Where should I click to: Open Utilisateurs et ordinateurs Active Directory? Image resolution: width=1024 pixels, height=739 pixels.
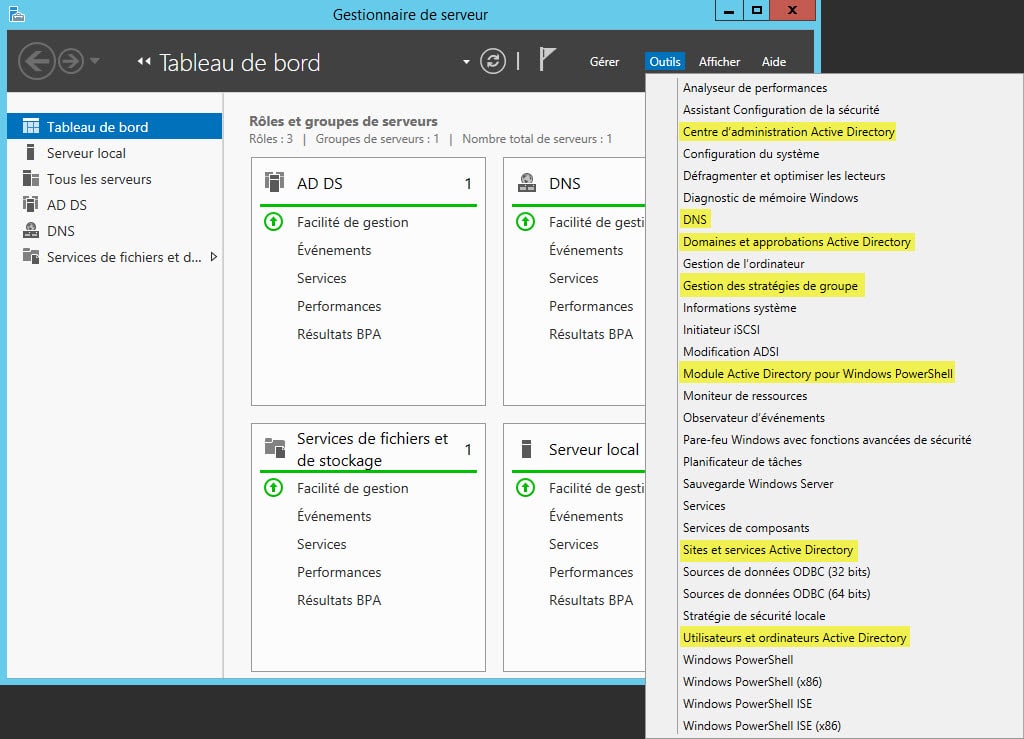click(x=795, y=637)
